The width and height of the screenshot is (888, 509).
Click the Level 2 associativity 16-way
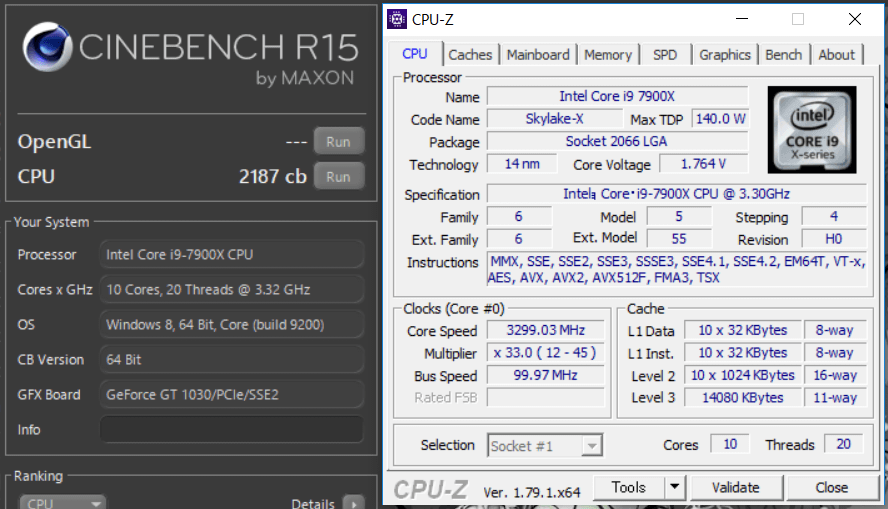pyautogui.click(x=835, y=375)
